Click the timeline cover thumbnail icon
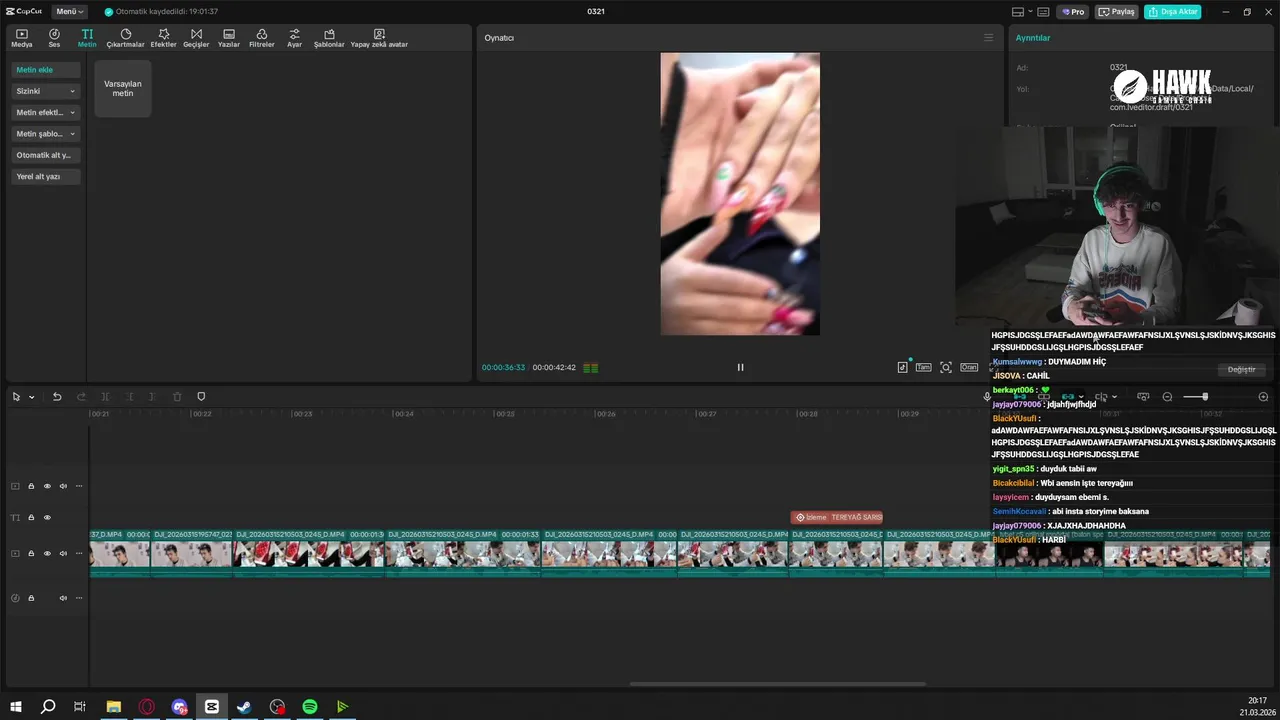Viewport: 1280px width, 720px height. [x=1143, y=397]
